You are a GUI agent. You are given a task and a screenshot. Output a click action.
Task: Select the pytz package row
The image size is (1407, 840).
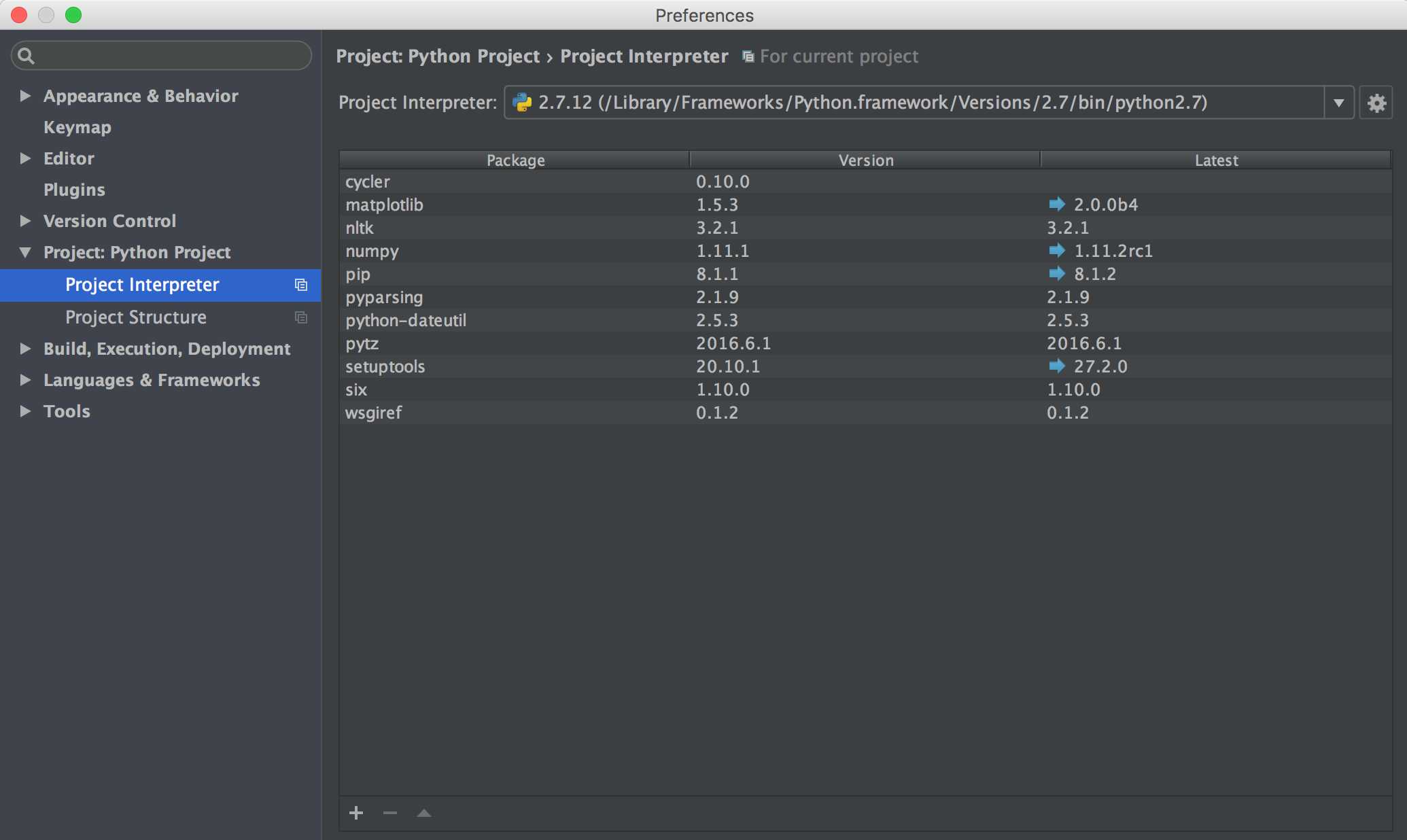[x=865, y=343]
